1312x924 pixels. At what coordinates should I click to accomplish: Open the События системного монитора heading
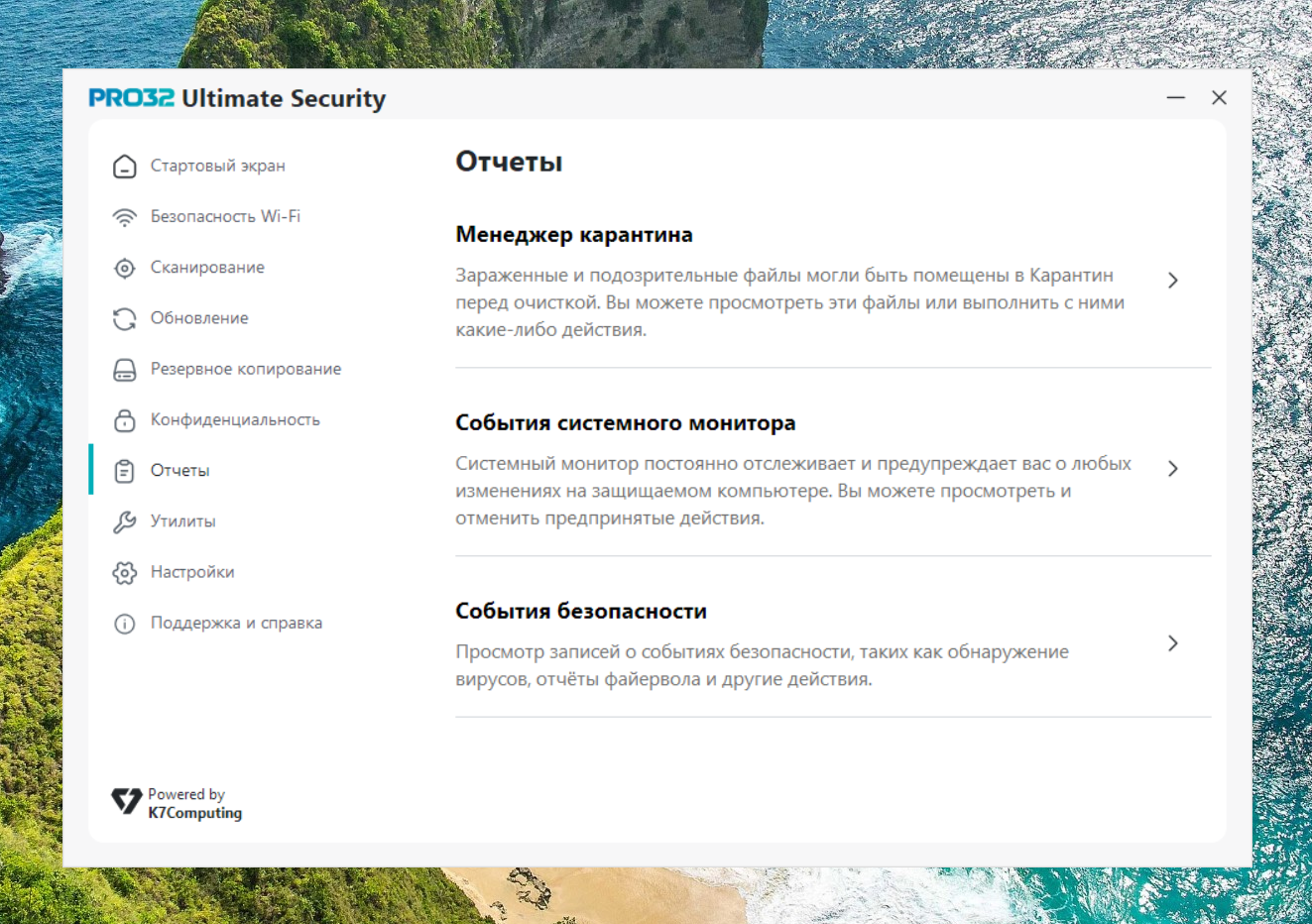(x=626, y=423)
